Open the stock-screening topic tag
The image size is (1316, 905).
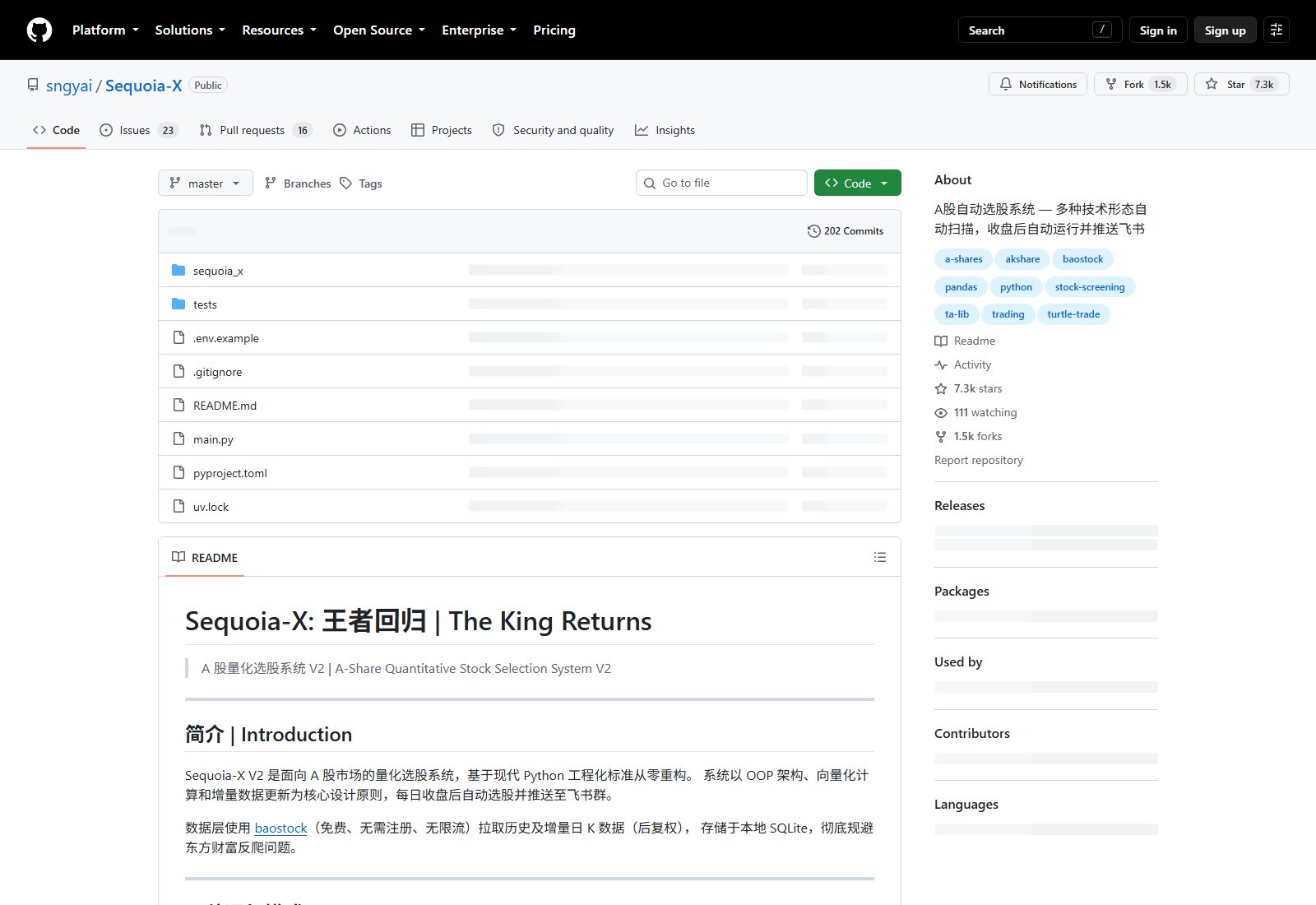(x=1090, y=287)
